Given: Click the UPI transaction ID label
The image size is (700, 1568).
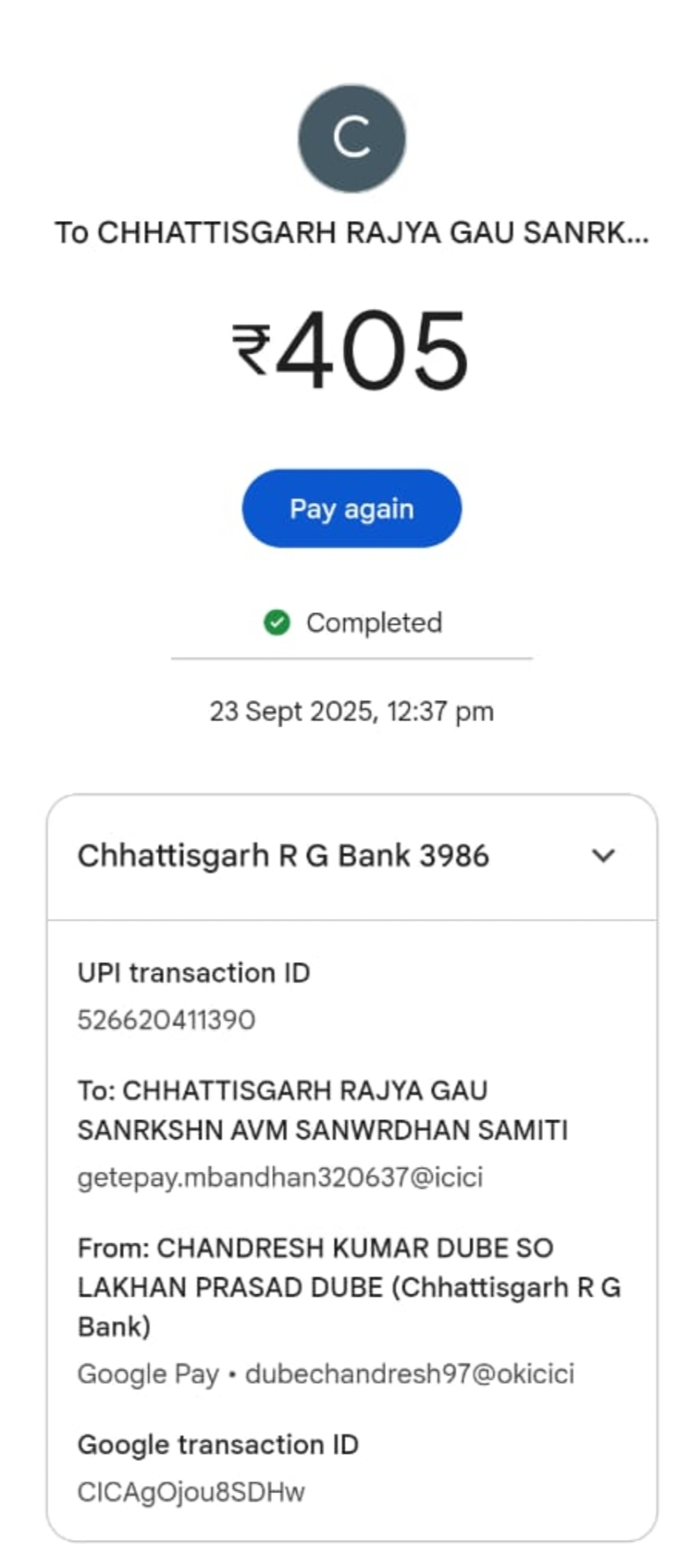Looking at the screenshot, I should (193, 973).
